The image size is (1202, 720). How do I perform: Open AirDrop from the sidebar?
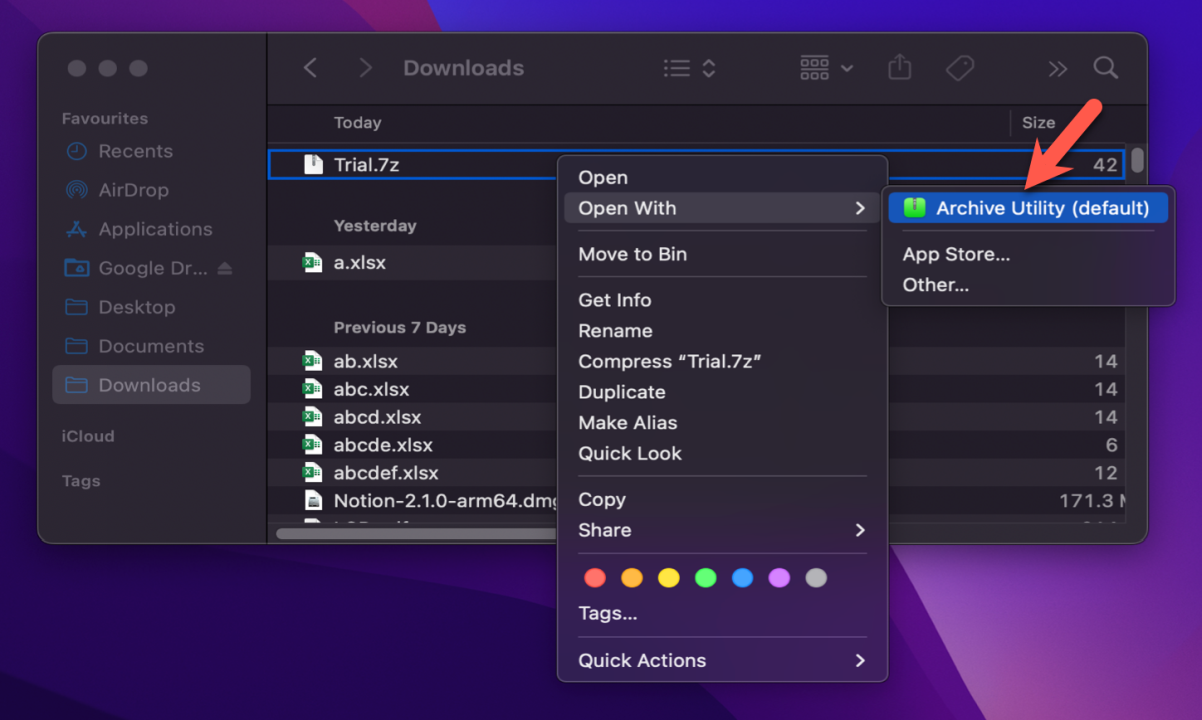tap(133, 190)
